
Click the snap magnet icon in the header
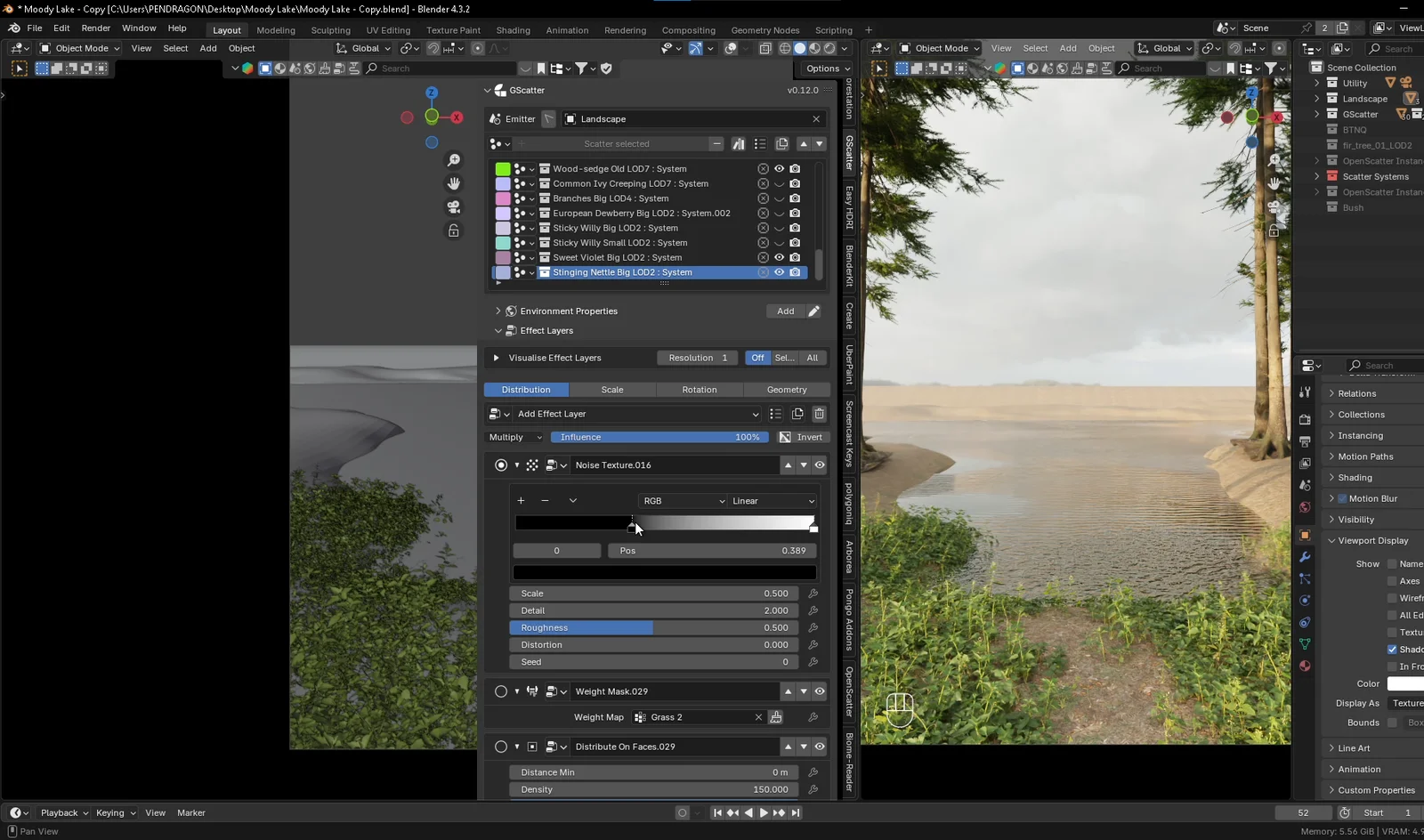coord(434,48)
